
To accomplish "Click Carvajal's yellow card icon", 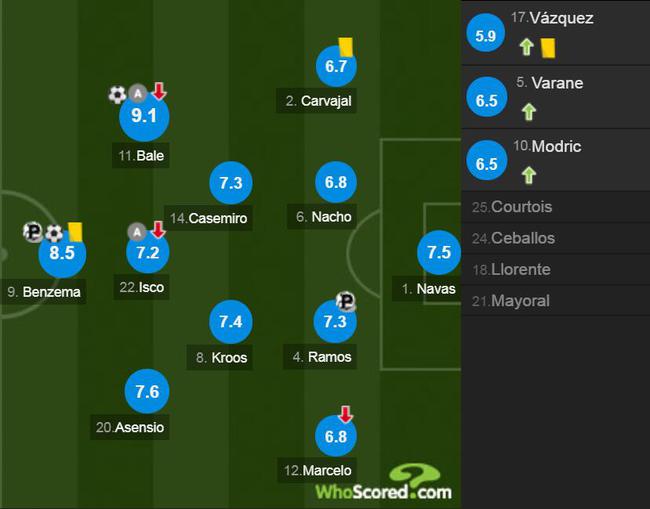I will (346, 47).
